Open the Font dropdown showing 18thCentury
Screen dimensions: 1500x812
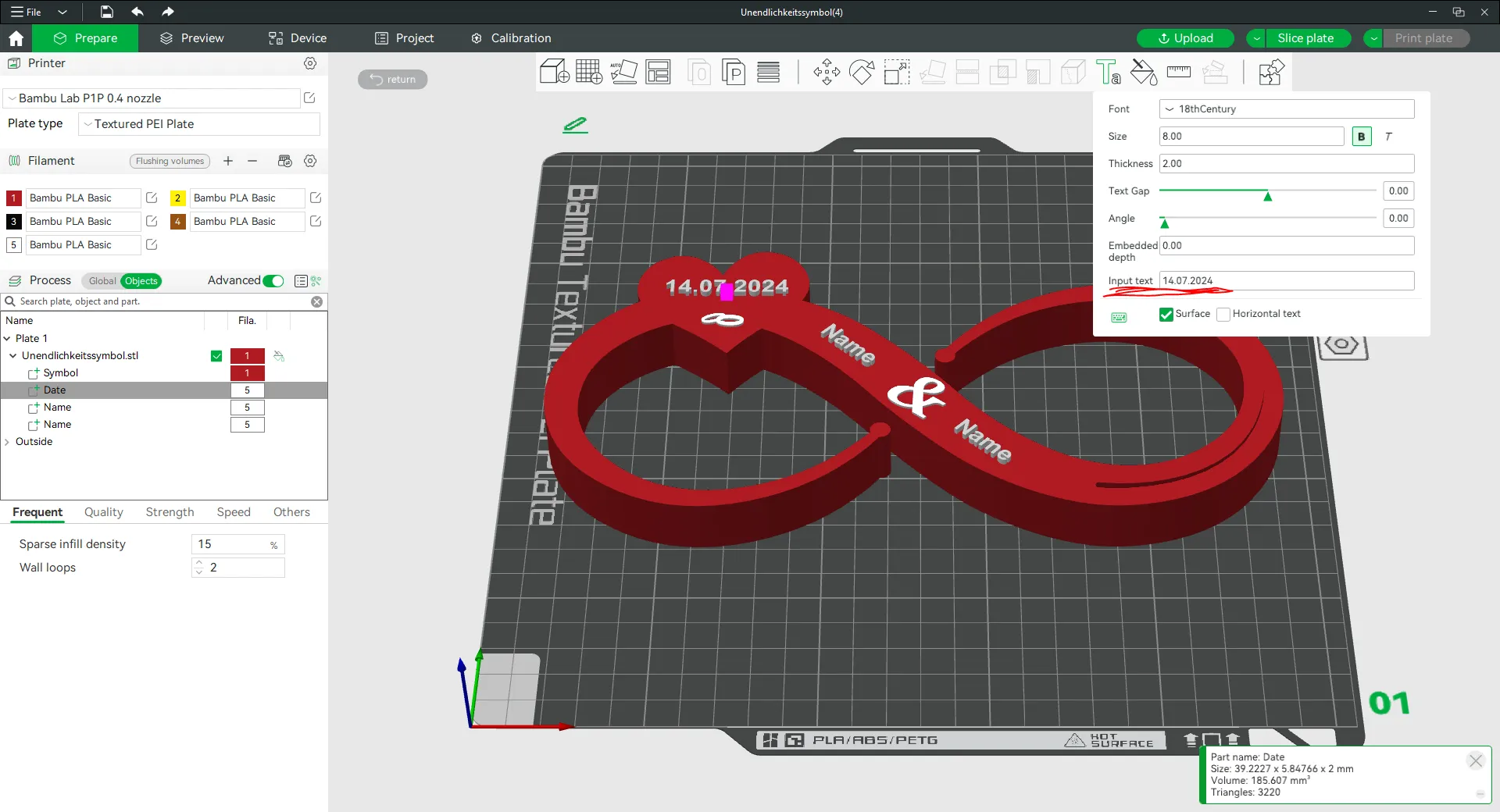[1286, 109]
